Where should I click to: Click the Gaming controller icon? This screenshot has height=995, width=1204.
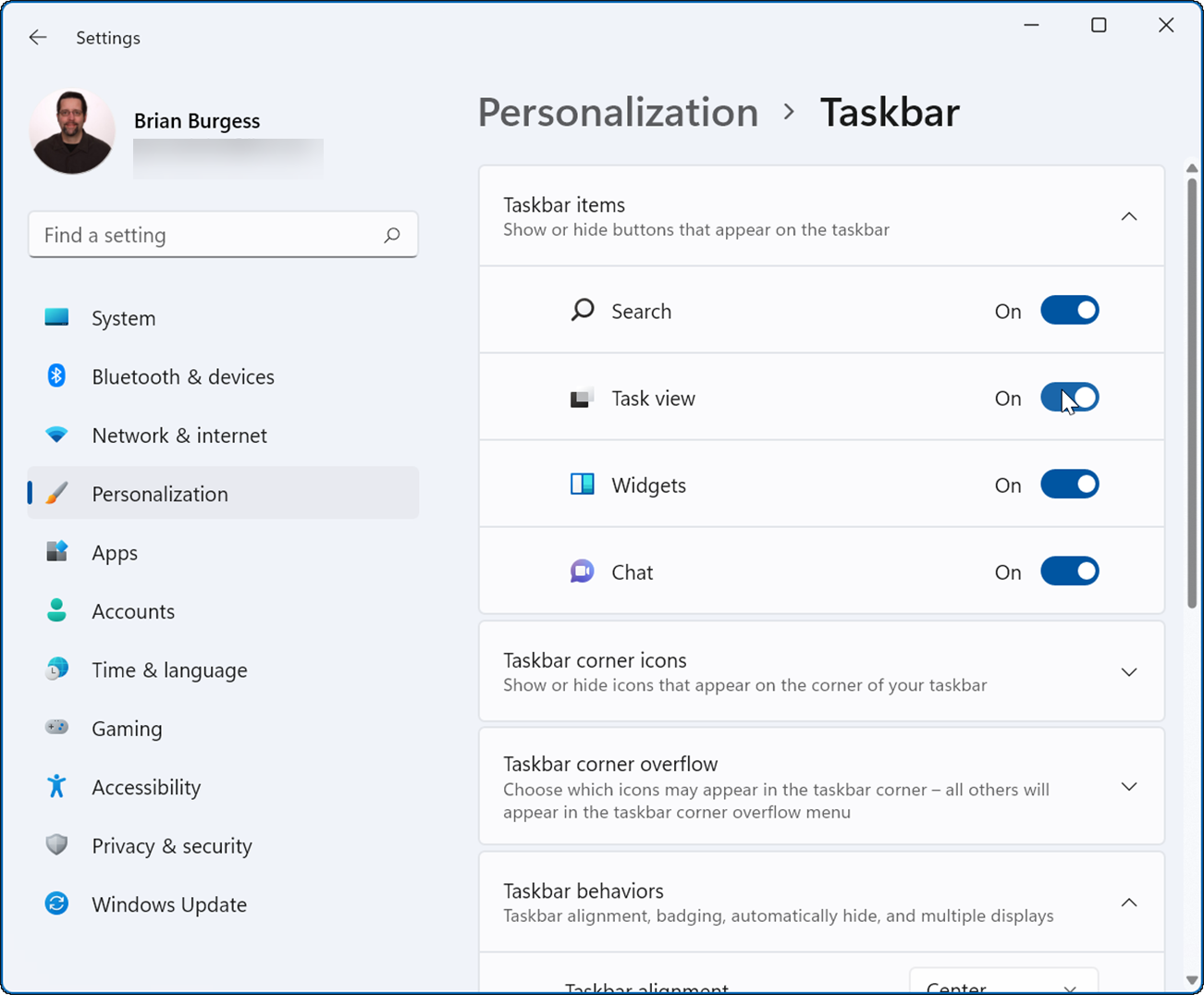tap(55, 728)
